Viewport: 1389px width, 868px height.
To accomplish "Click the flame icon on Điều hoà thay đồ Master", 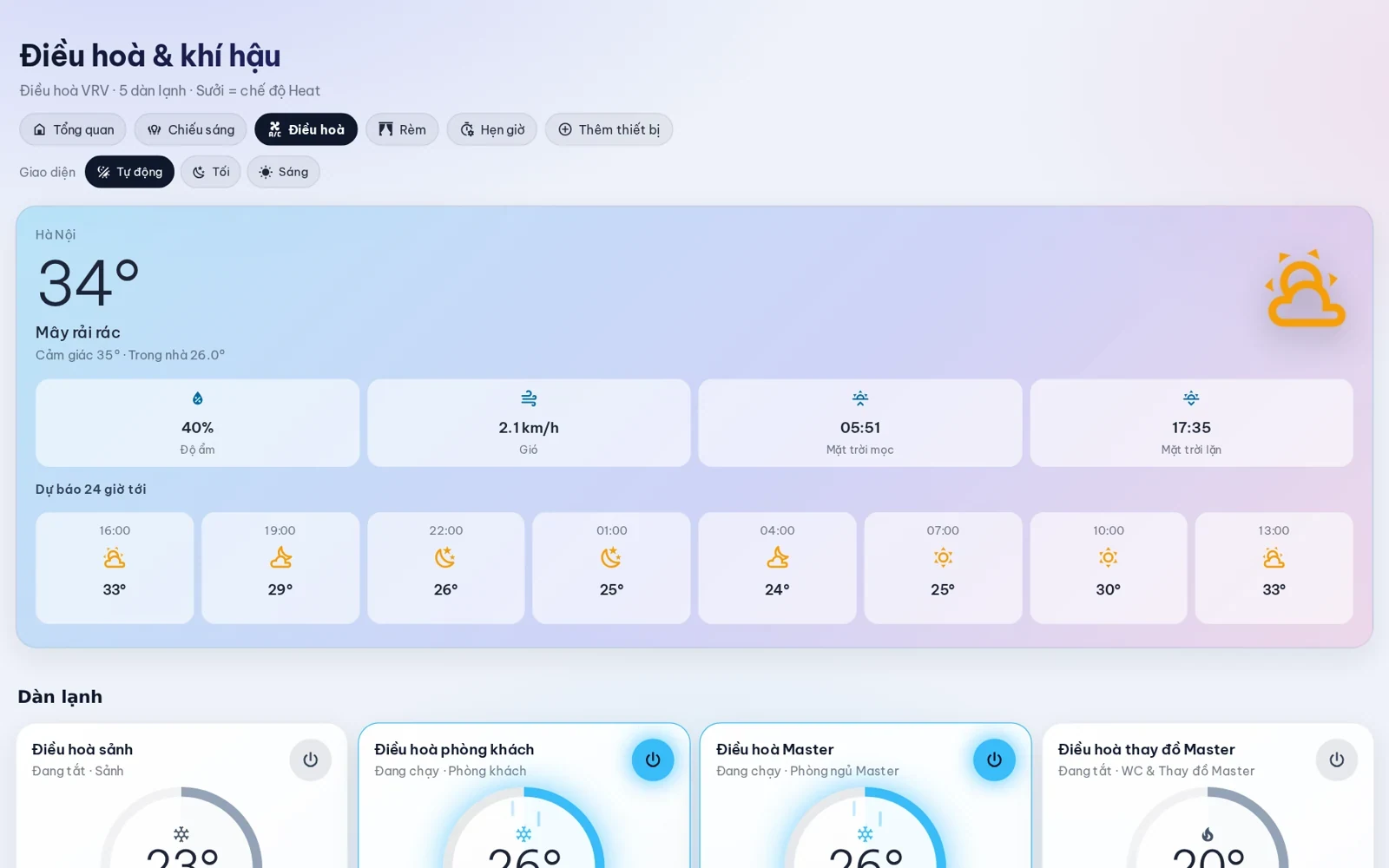I will [x=1208, y=834].
